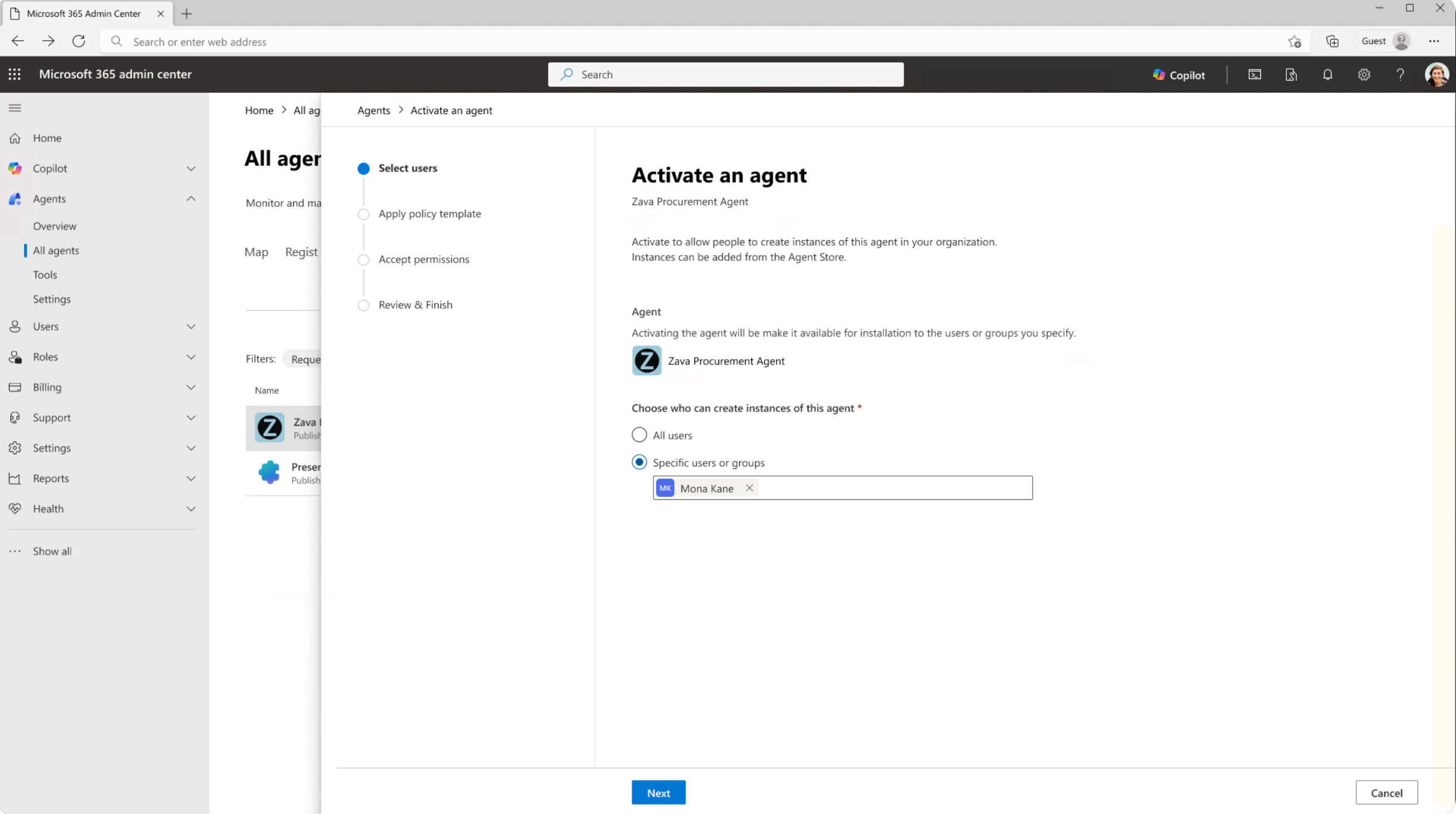Select Specific users or groups radio button
Screen dimensions: 1456x814
coord(639,463)
